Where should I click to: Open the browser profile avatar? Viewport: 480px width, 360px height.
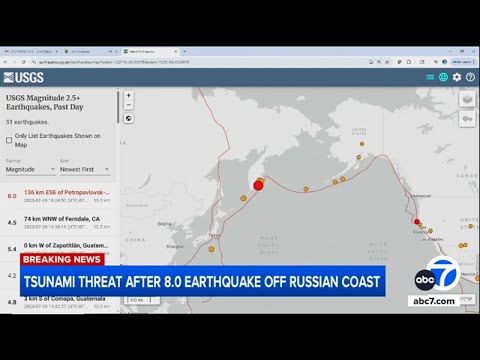click(x=444, y=62)
